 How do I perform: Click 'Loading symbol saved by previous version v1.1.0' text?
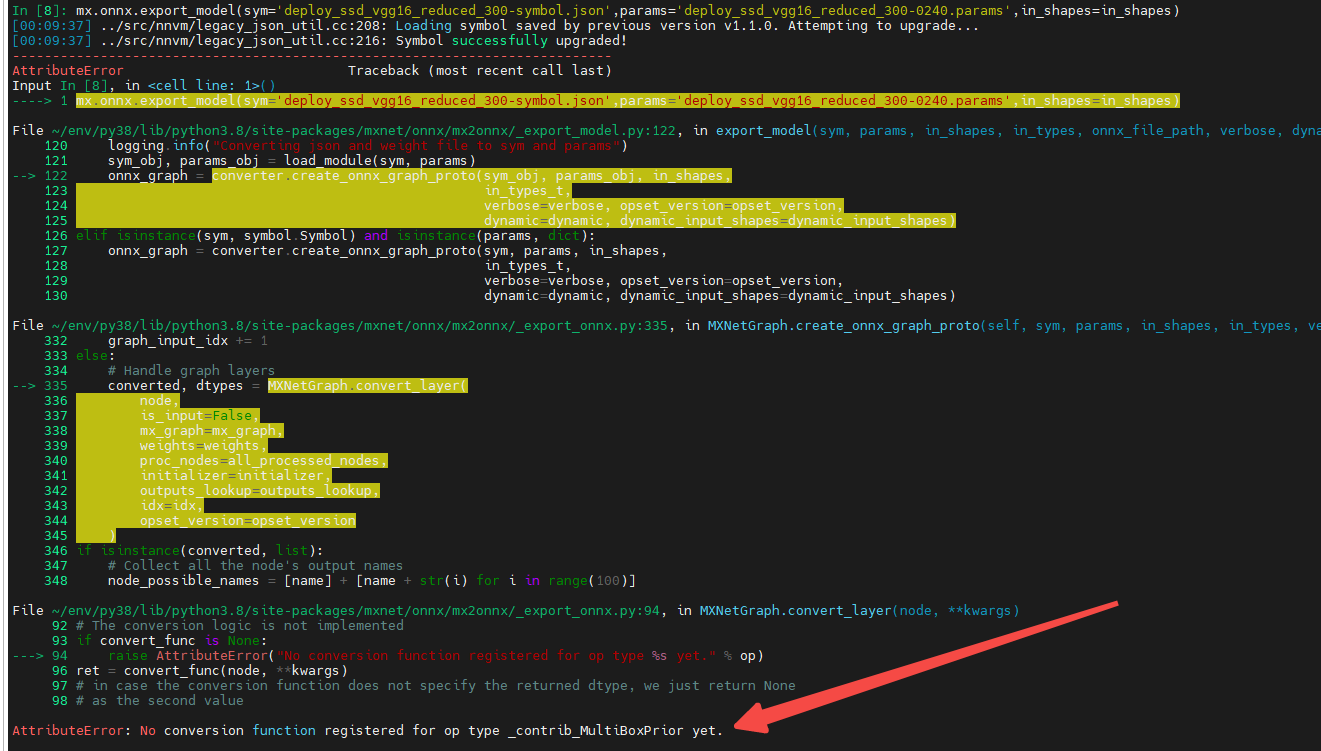point(583,25)
